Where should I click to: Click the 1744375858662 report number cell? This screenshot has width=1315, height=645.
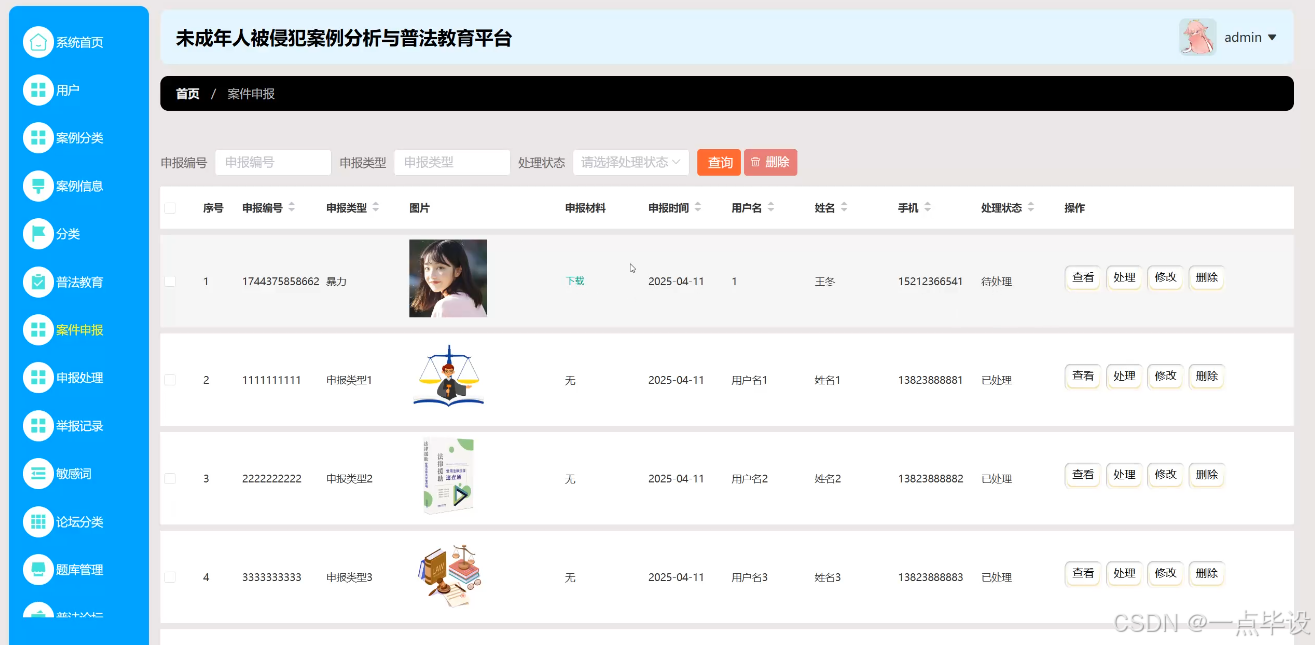280,282
